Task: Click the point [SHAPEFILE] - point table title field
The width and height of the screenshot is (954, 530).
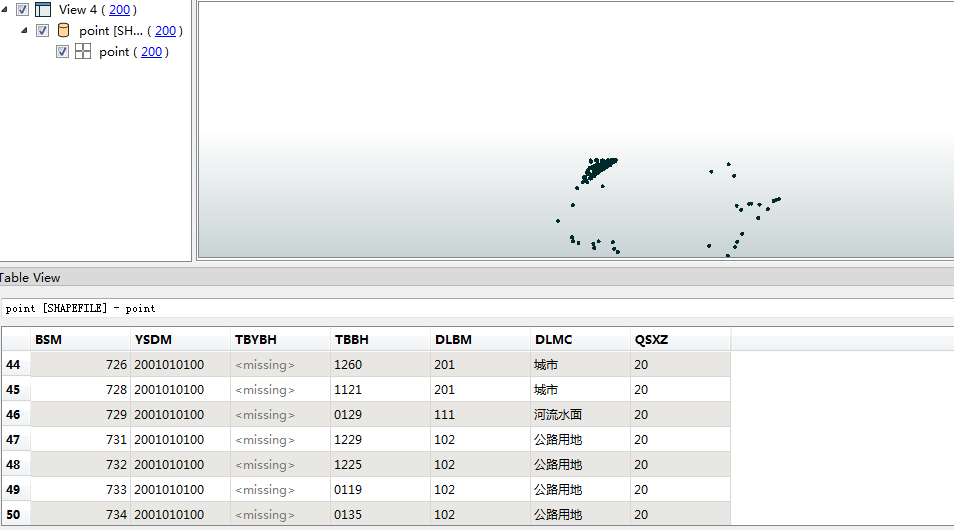Action: click(477, 308)
